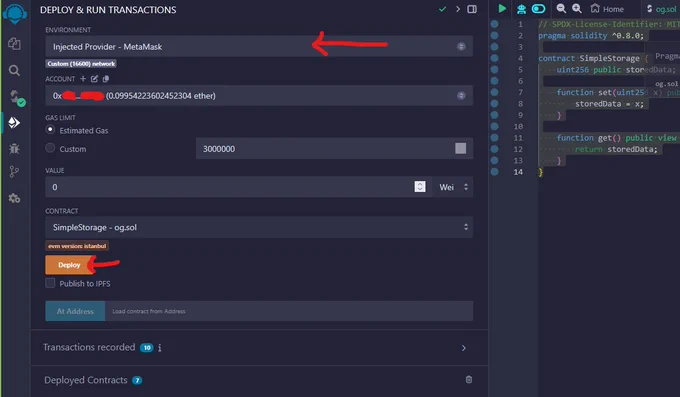The width and height of the screenshot is (680, 397).
Task: Click the Custom (16600) network badge
Action: click(81, 64)
